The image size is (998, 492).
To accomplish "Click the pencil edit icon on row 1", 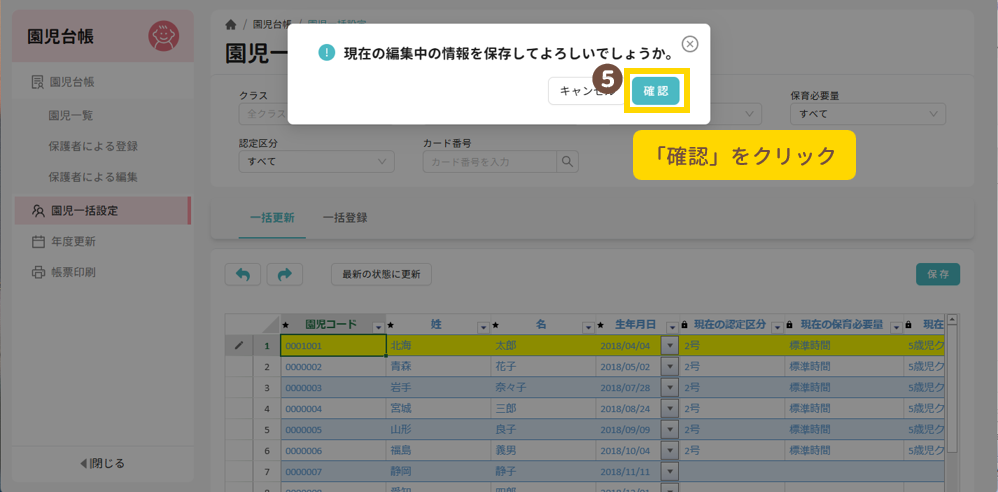I will [238, 346].
